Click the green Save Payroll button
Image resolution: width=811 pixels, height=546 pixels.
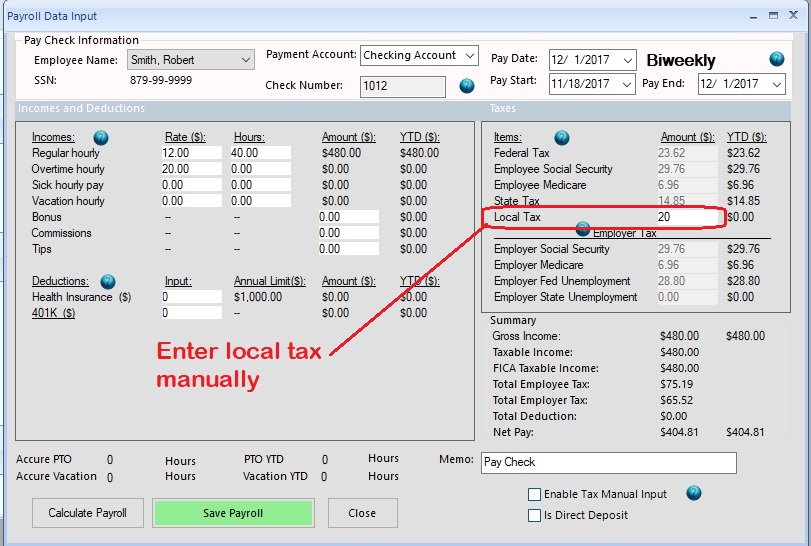[x=233, y=513]
